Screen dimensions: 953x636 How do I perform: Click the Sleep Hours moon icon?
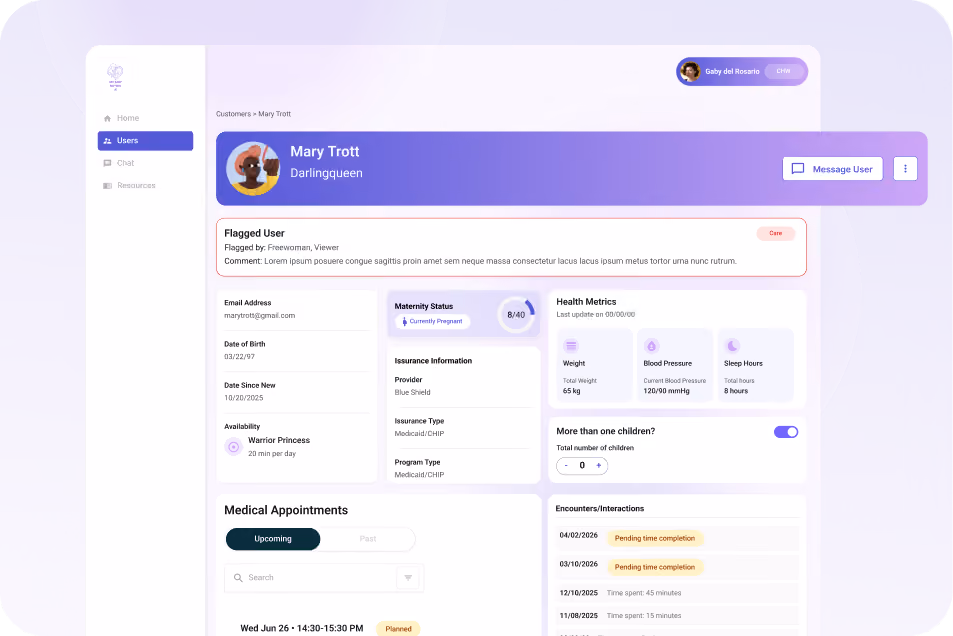click(x=732, y=346)
